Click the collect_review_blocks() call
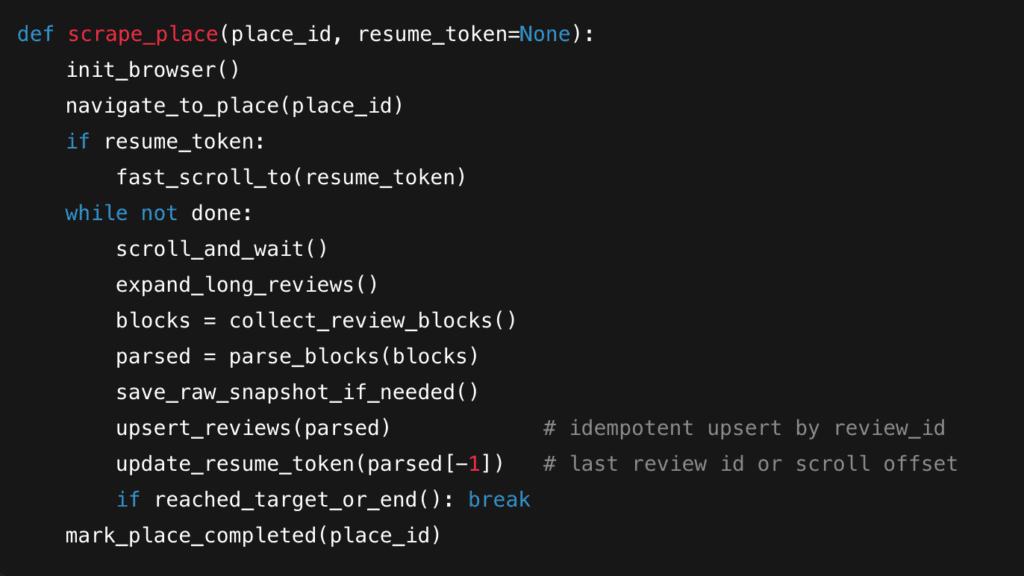Image resolution: width=1024 pixels, height=576 pixels. coord(372,321)
